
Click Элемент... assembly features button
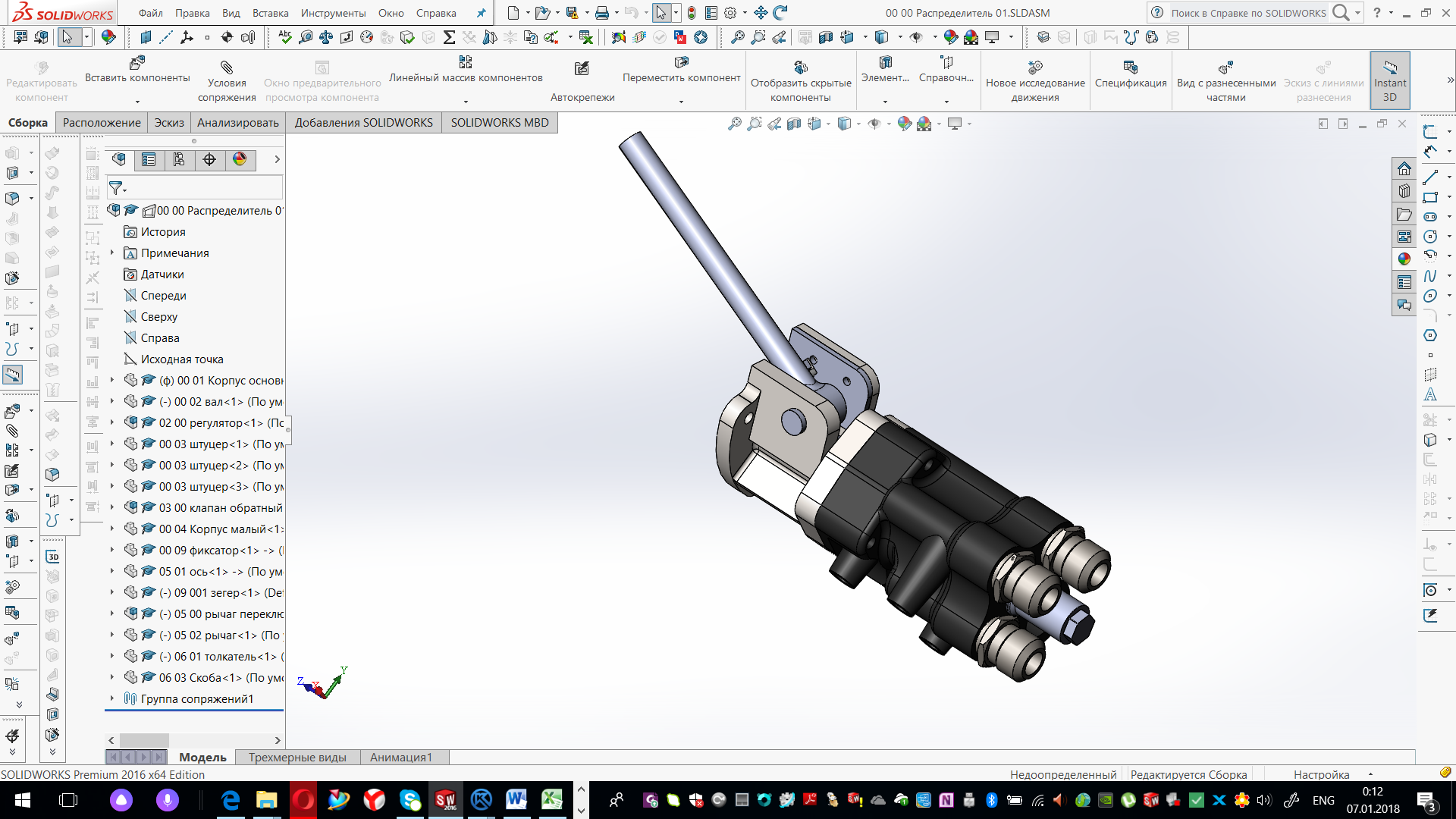[885, 70]
